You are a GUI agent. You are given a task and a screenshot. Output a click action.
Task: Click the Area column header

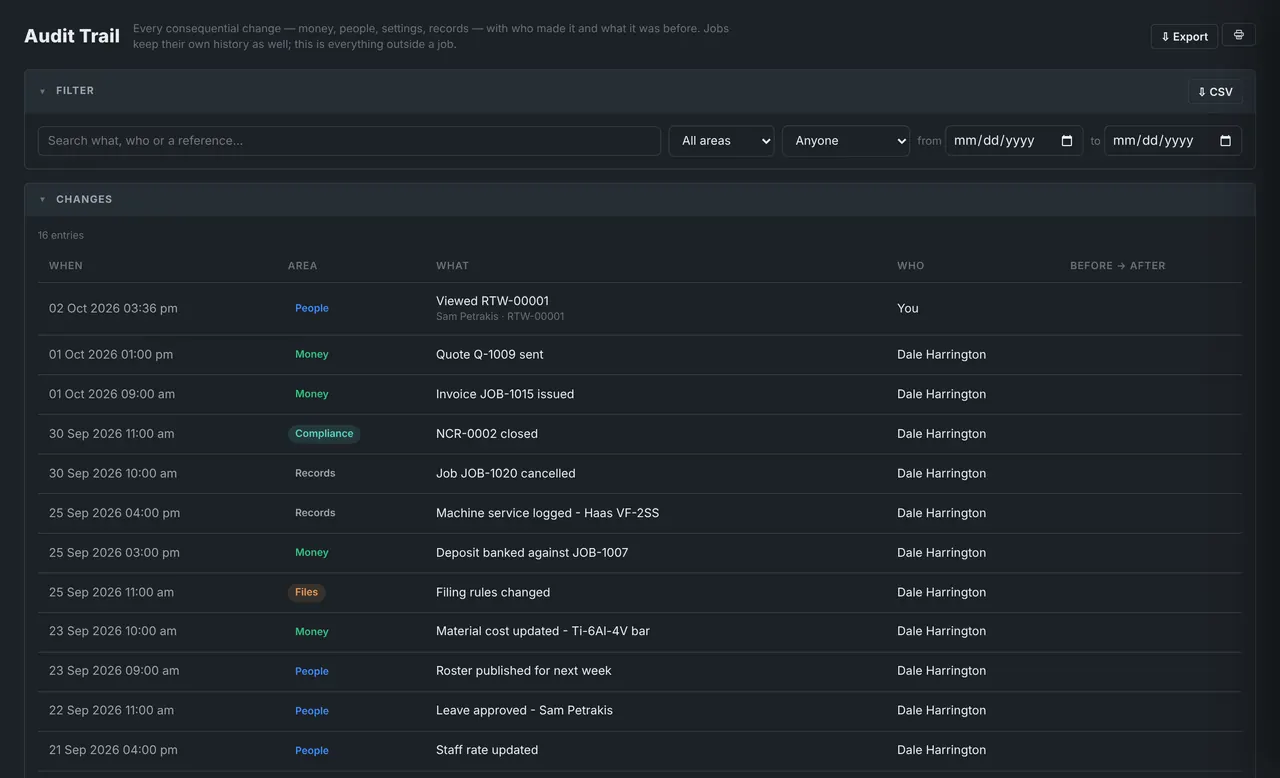[303, 266]
